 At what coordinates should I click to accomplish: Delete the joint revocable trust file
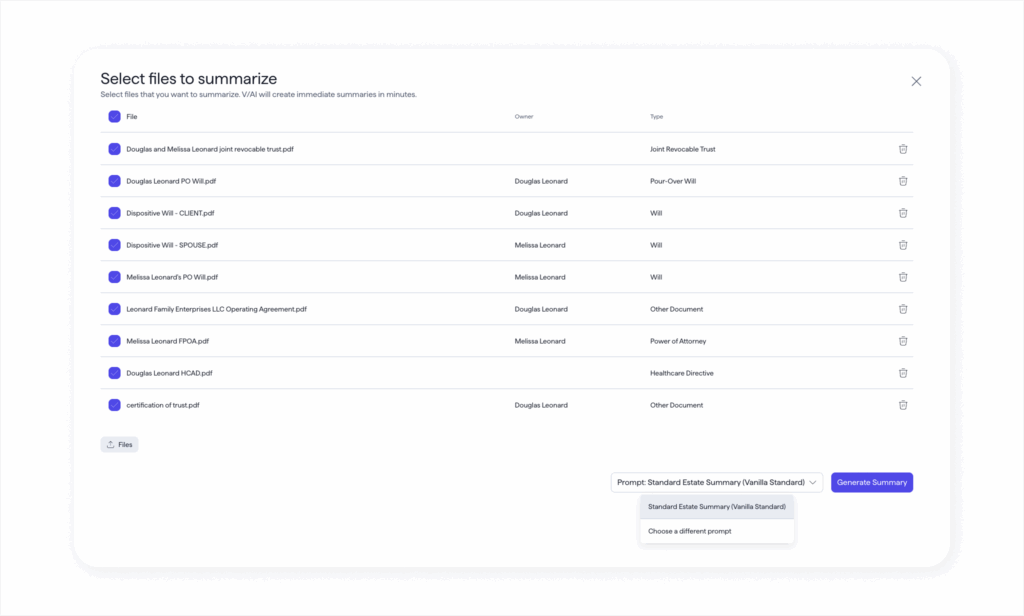pyautogui.click(x=903, y=149)
